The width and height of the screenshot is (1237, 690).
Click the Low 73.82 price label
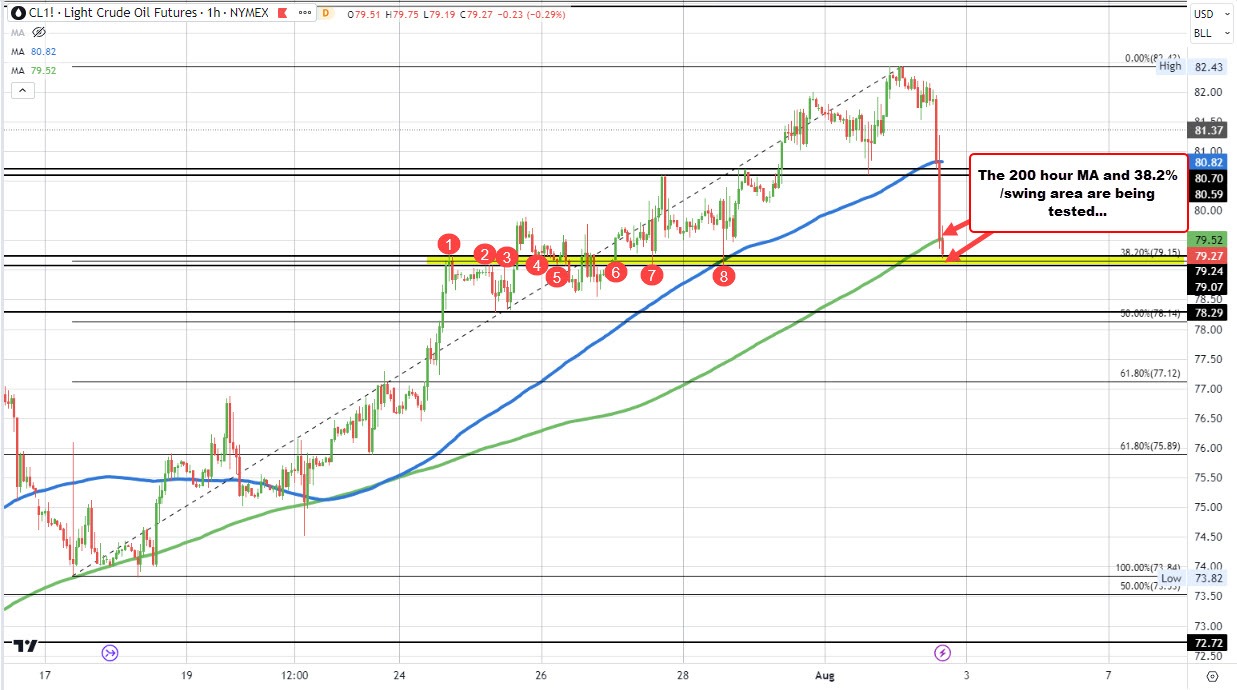point(1194,578)
